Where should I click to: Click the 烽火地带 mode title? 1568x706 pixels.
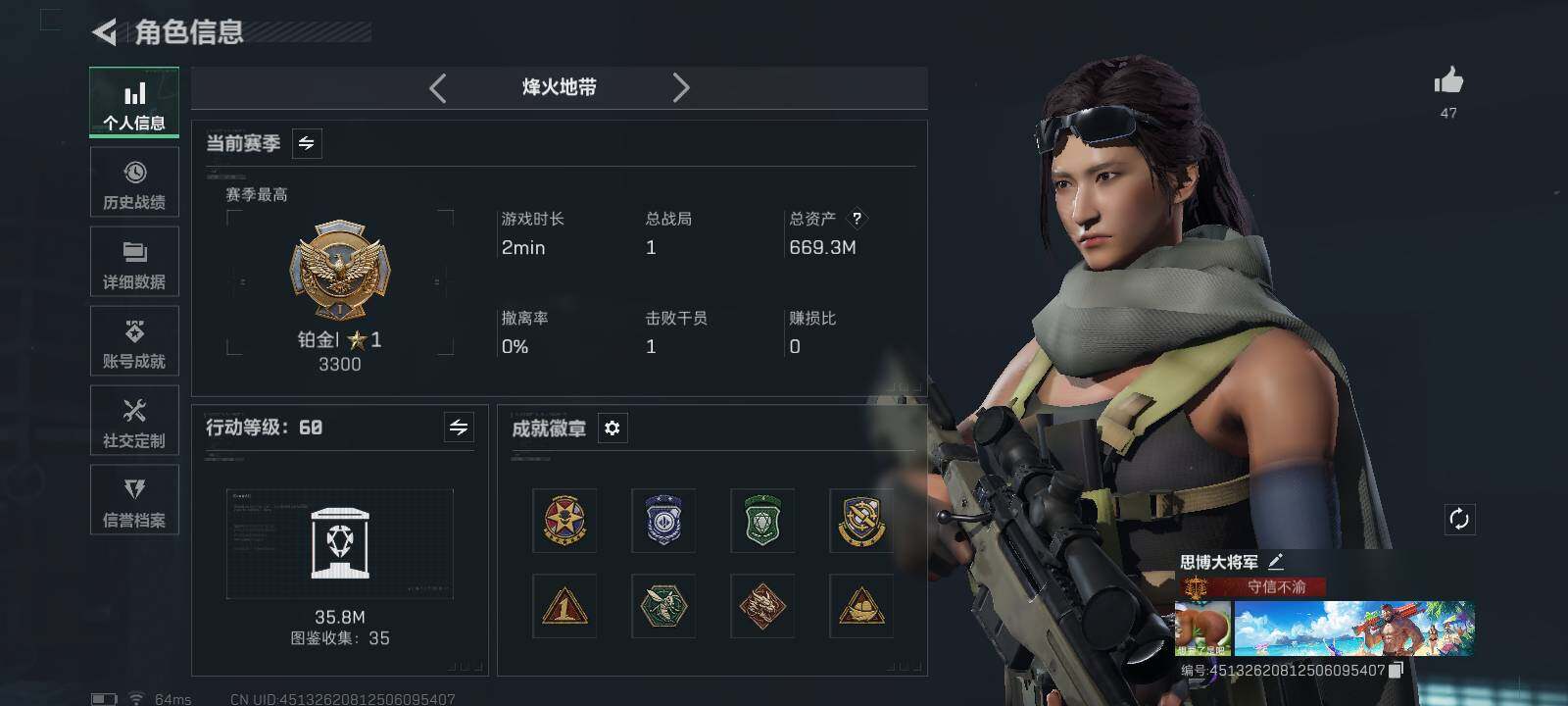point(560,87)
